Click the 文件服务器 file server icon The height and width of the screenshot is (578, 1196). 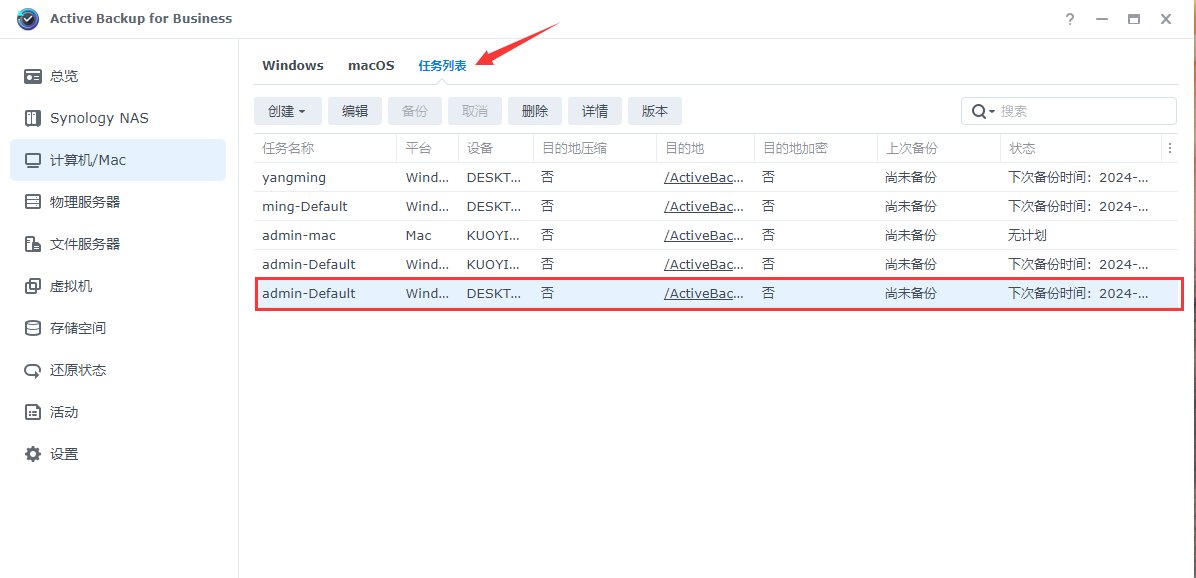coord(33,244)
